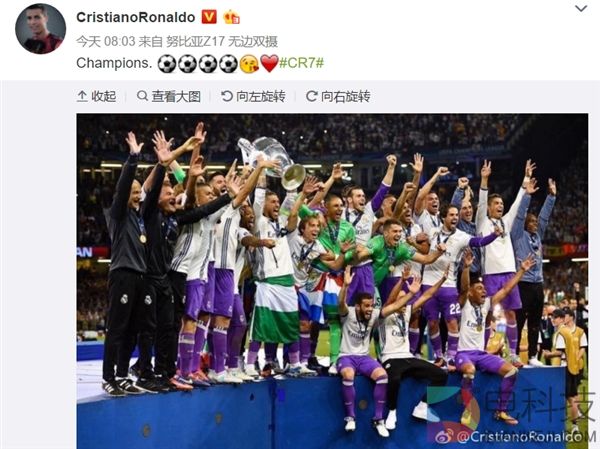Viewport: 600px width, 449px height.
Task: Open the #CR7# hashtag topic
Action: pyautogui.click(x=302, y=63)
